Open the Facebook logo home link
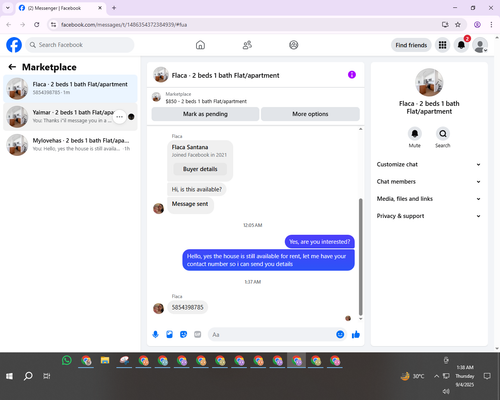500x400 pixels. tap(14, 45)
